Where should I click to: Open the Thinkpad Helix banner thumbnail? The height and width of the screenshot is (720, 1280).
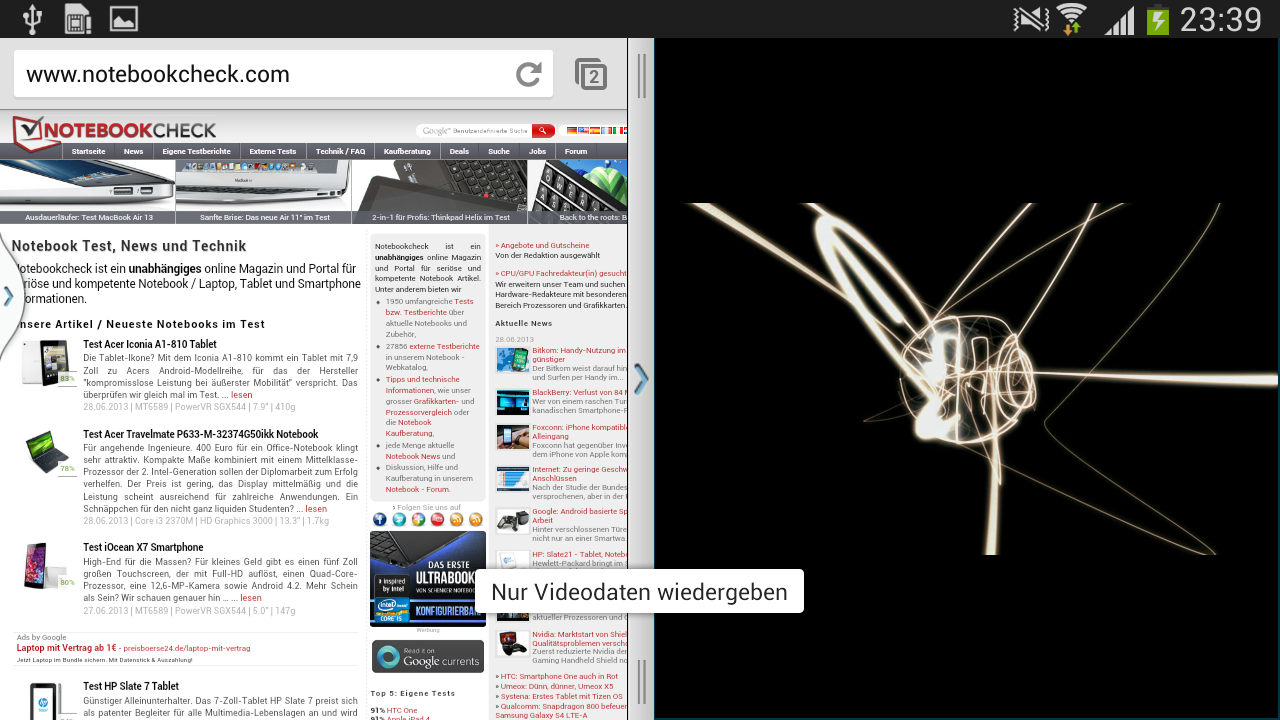point(440,190)
